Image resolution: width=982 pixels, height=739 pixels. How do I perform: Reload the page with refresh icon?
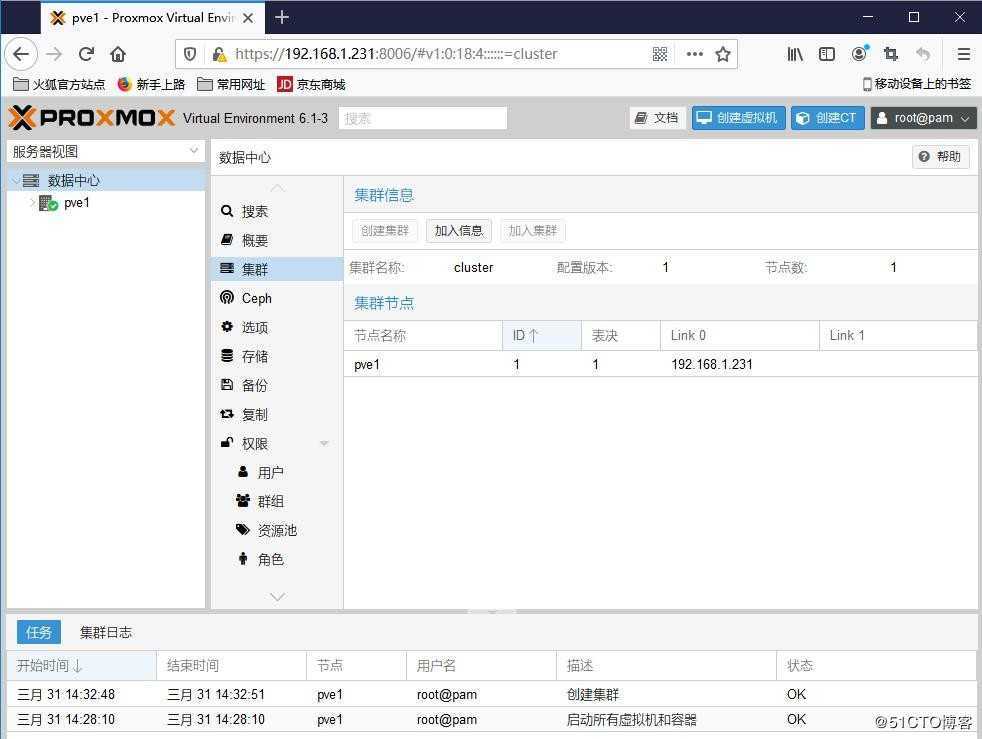tap(86, 54)
